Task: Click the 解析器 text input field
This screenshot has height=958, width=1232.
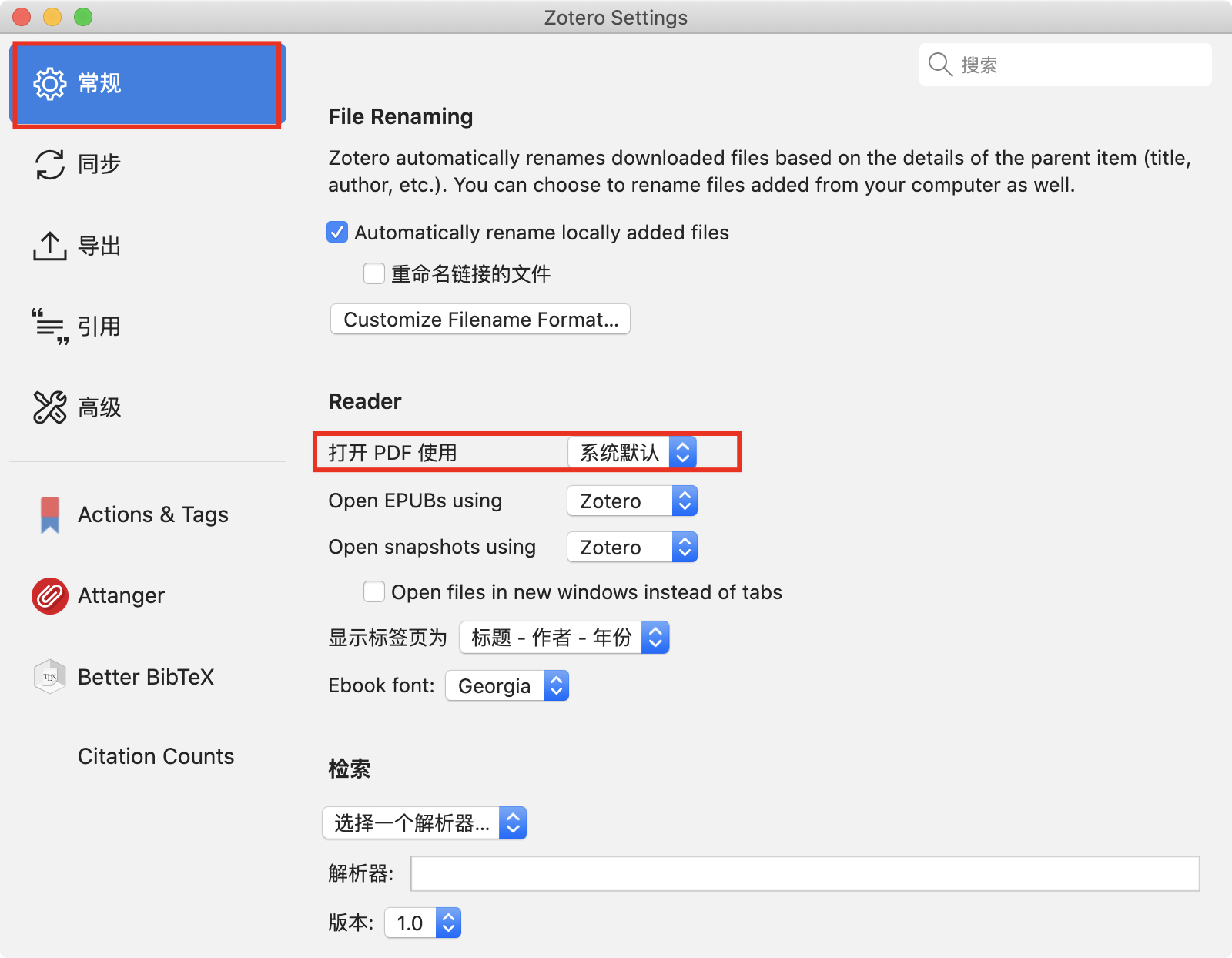Action: coord(805,873)
